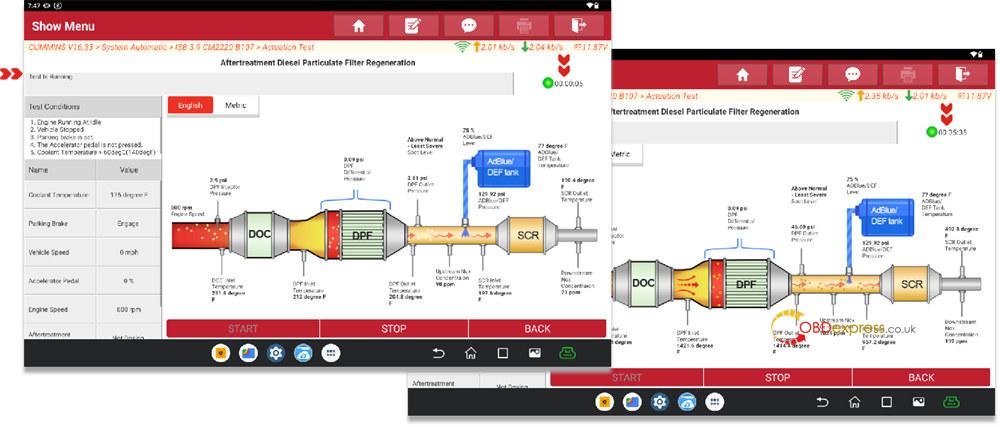
Task: Tap the home icon in the right window toolbar
Action: tap(742, 75)
